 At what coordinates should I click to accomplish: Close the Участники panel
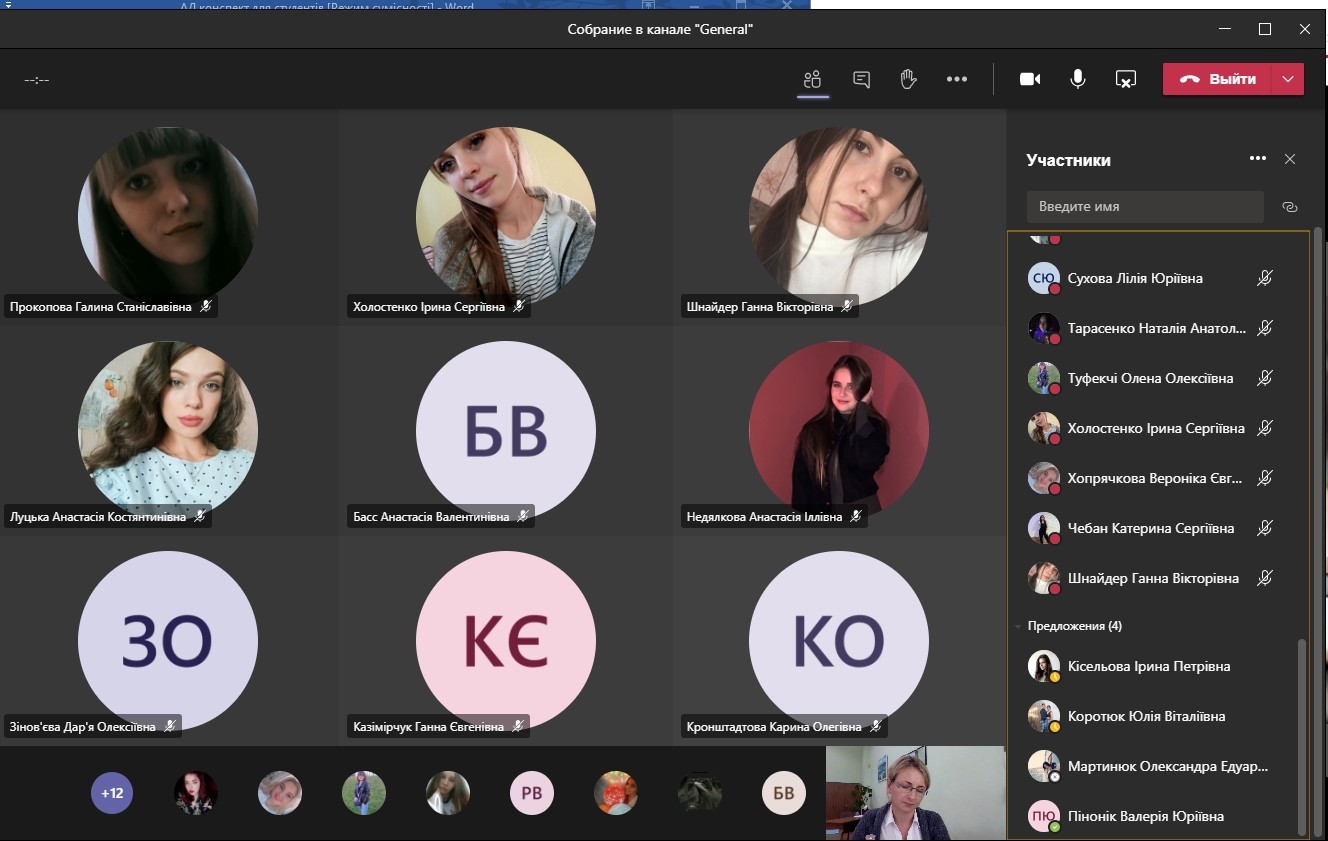pyautogui.click(x=1290, y=159)
